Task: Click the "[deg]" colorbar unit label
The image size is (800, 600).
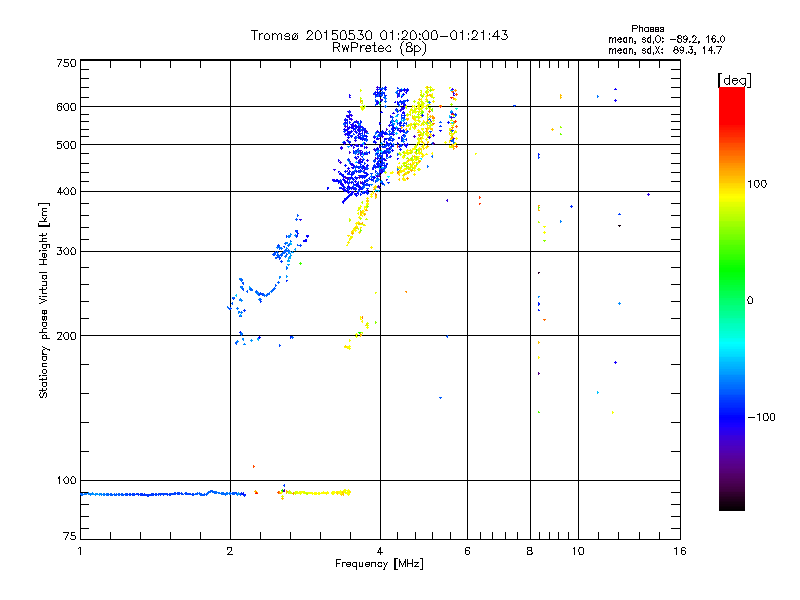Action: coord(734,79)
